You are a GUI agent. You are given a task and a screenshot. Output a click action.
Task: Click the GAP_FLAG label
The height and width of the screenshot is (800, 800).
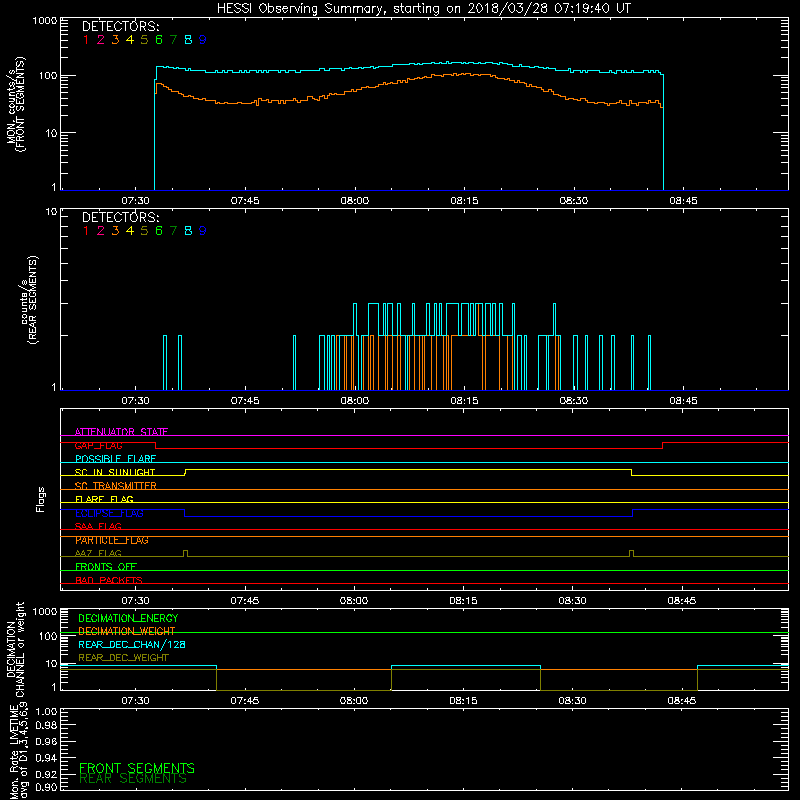click(98, 445)
